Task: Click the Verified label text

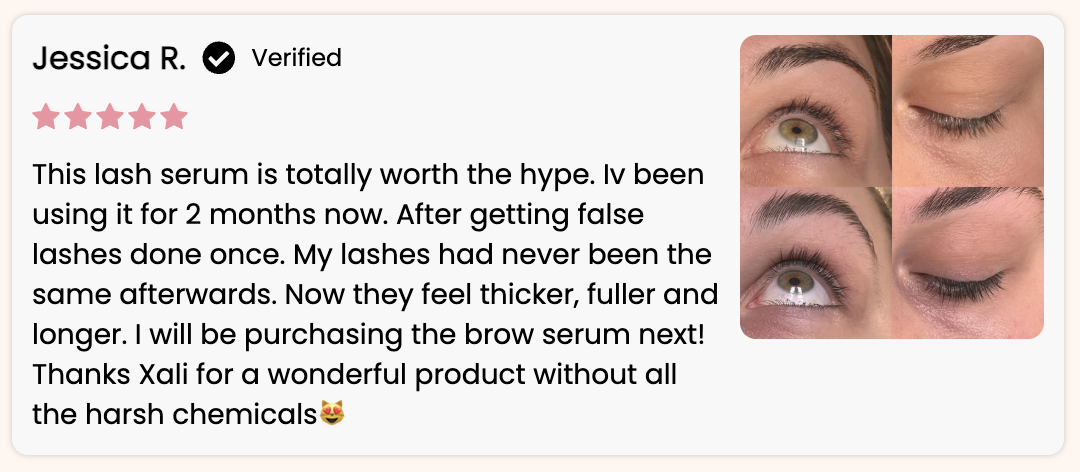Action: click(296, 58)
